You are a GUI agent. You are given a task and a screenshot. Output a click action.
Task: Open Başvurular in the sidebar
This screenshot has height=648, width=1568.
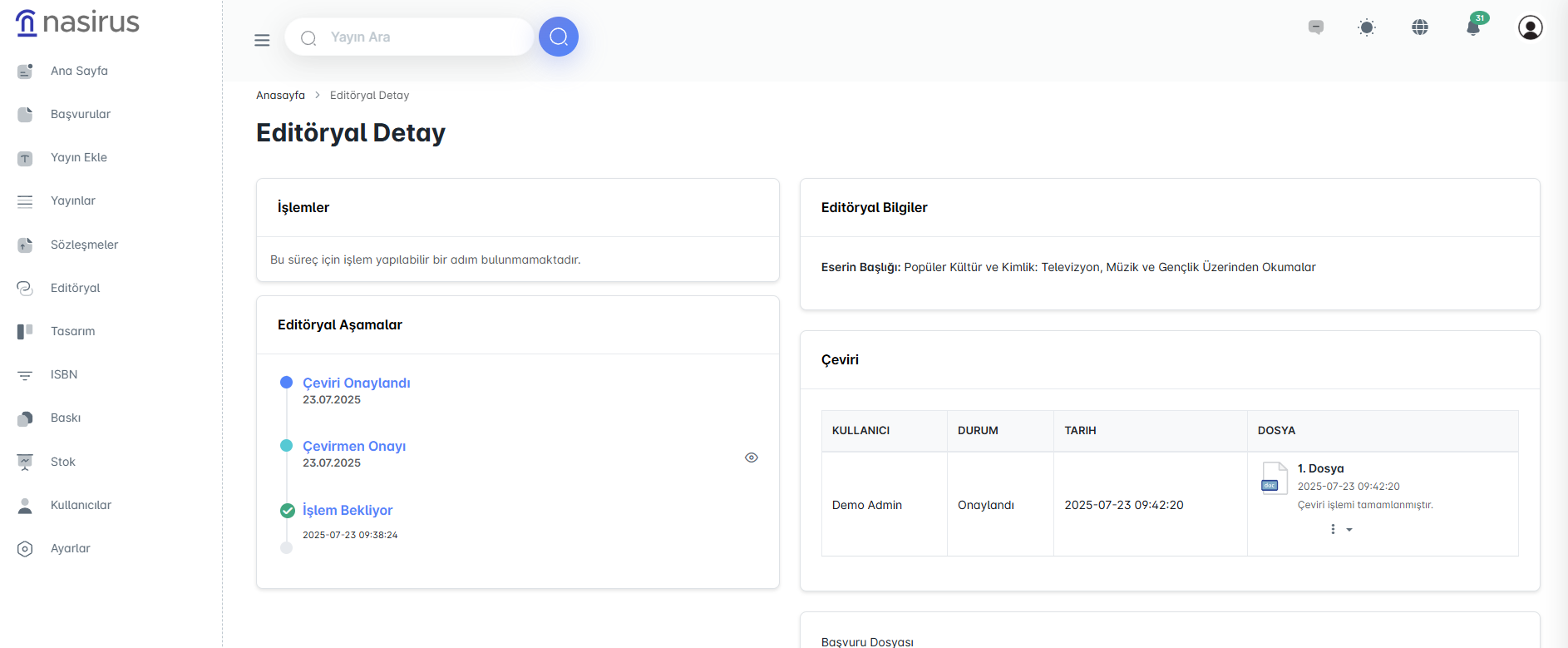pos(80,114)
